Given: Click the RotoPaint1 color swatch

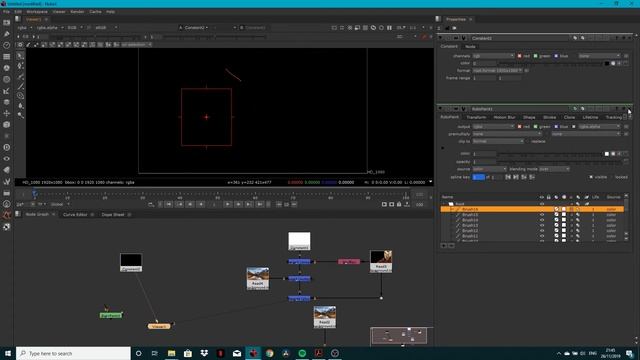Looking at the screenshot, I should (x=607, y=154).
